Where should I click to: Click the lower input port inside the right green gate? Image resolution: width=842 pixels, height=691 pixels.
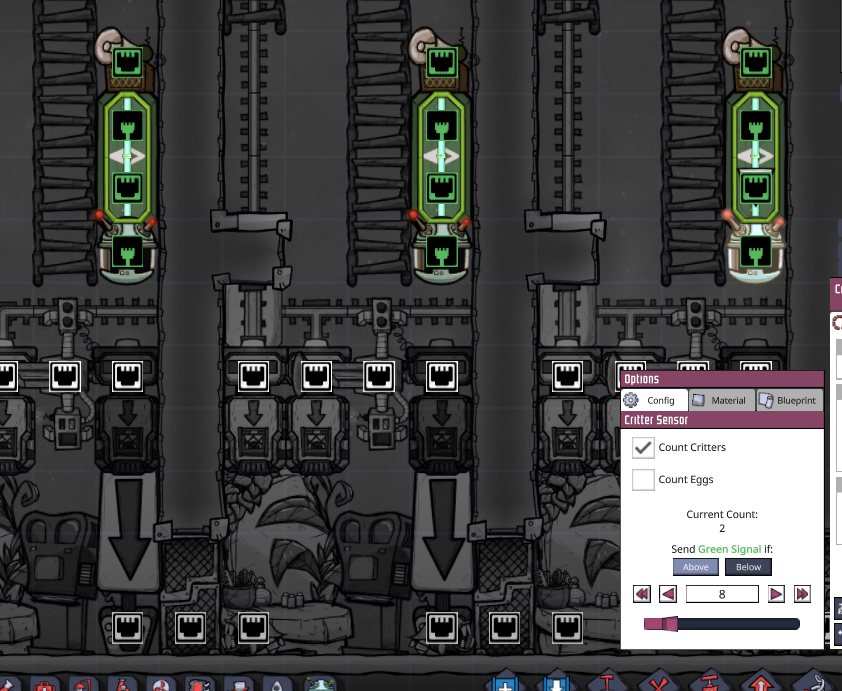756,188
